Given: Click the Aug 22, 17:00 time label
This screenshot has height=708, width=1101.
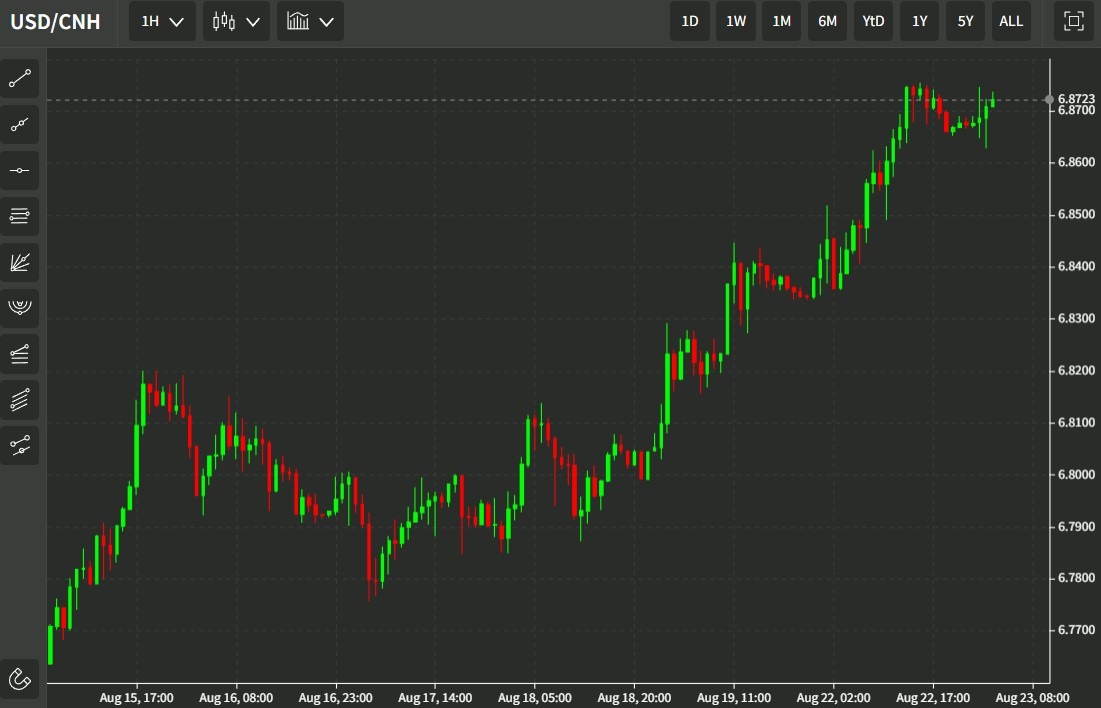Looking at the screenshot, I should [934, 697].
